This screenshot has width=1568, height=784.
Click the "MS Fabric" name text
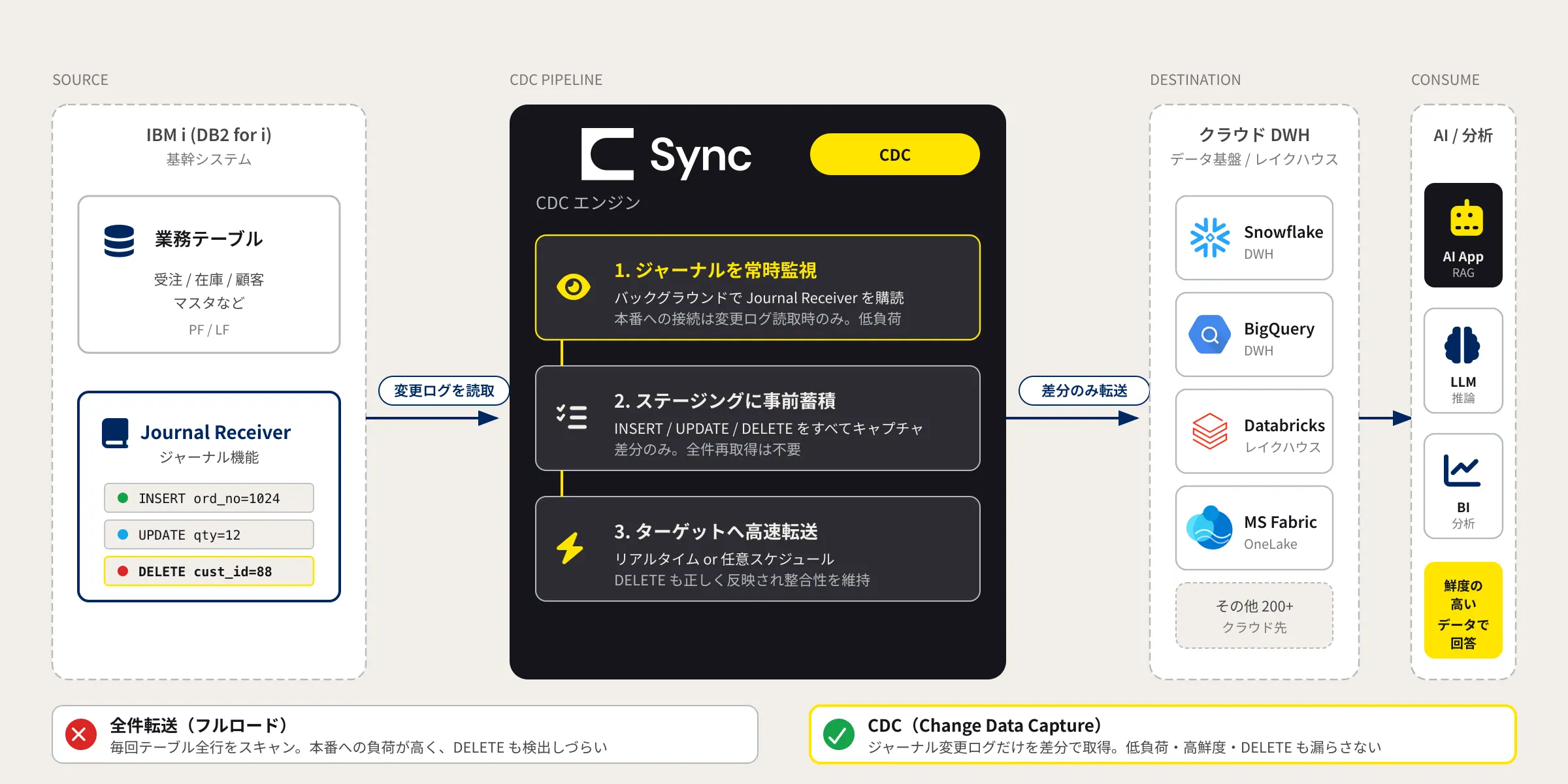(1281, 522)
